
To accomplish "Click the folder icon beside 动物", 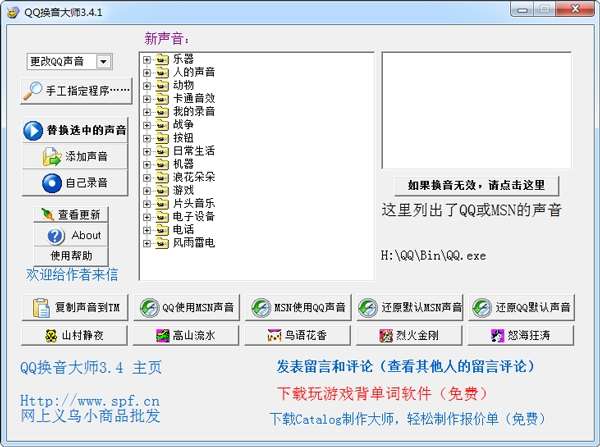I will click(162, 86).
